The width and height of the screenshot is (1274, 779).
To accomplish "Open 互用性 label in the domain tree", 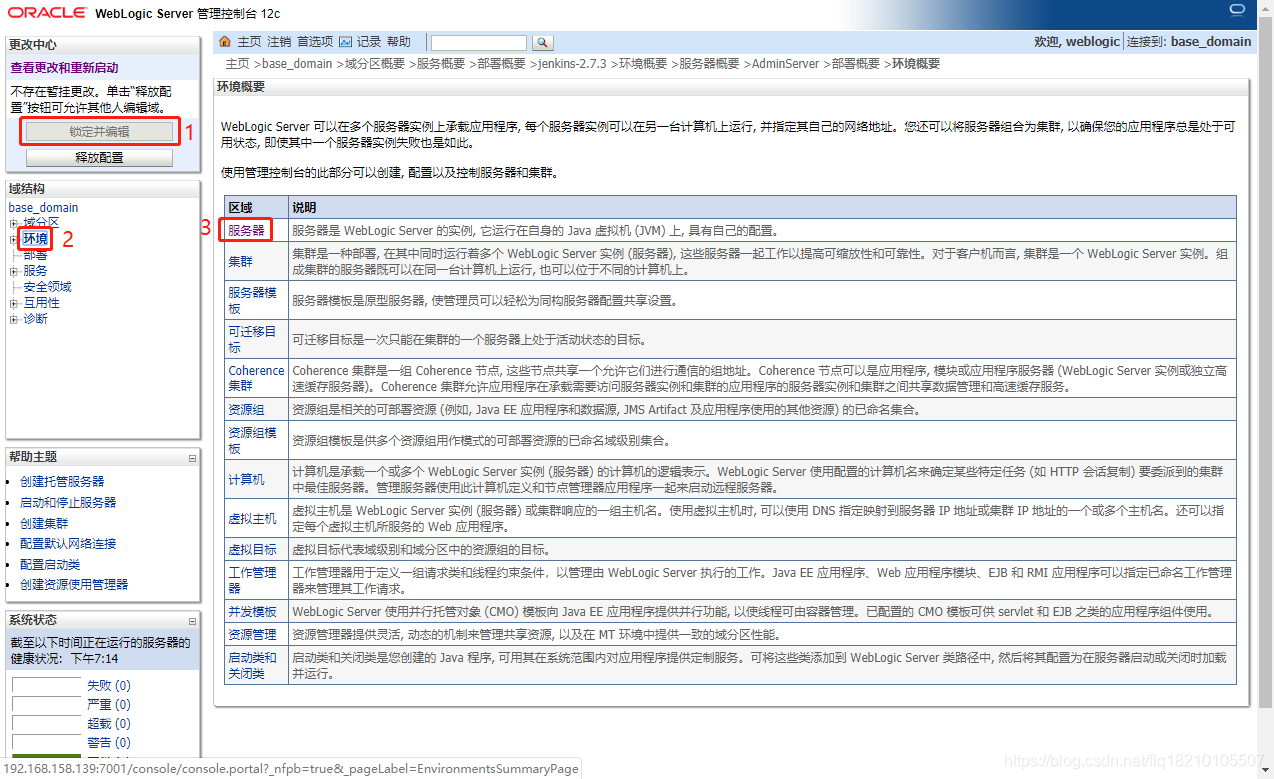I will (41, 303).
